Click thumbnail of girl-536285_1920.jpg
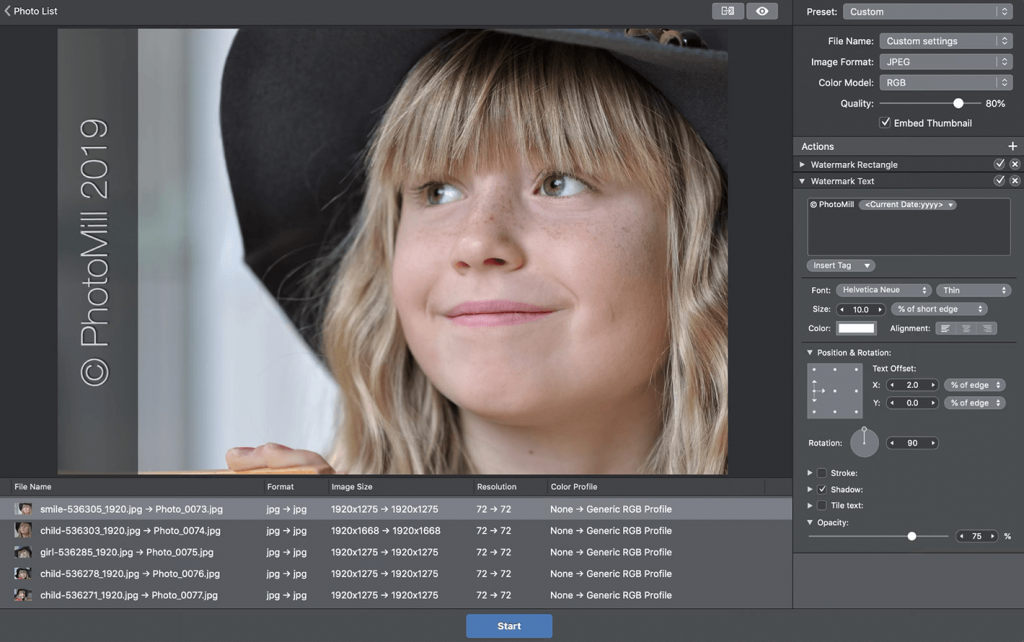This screenshot has height=642, width=1024. [x=24, y=552]
